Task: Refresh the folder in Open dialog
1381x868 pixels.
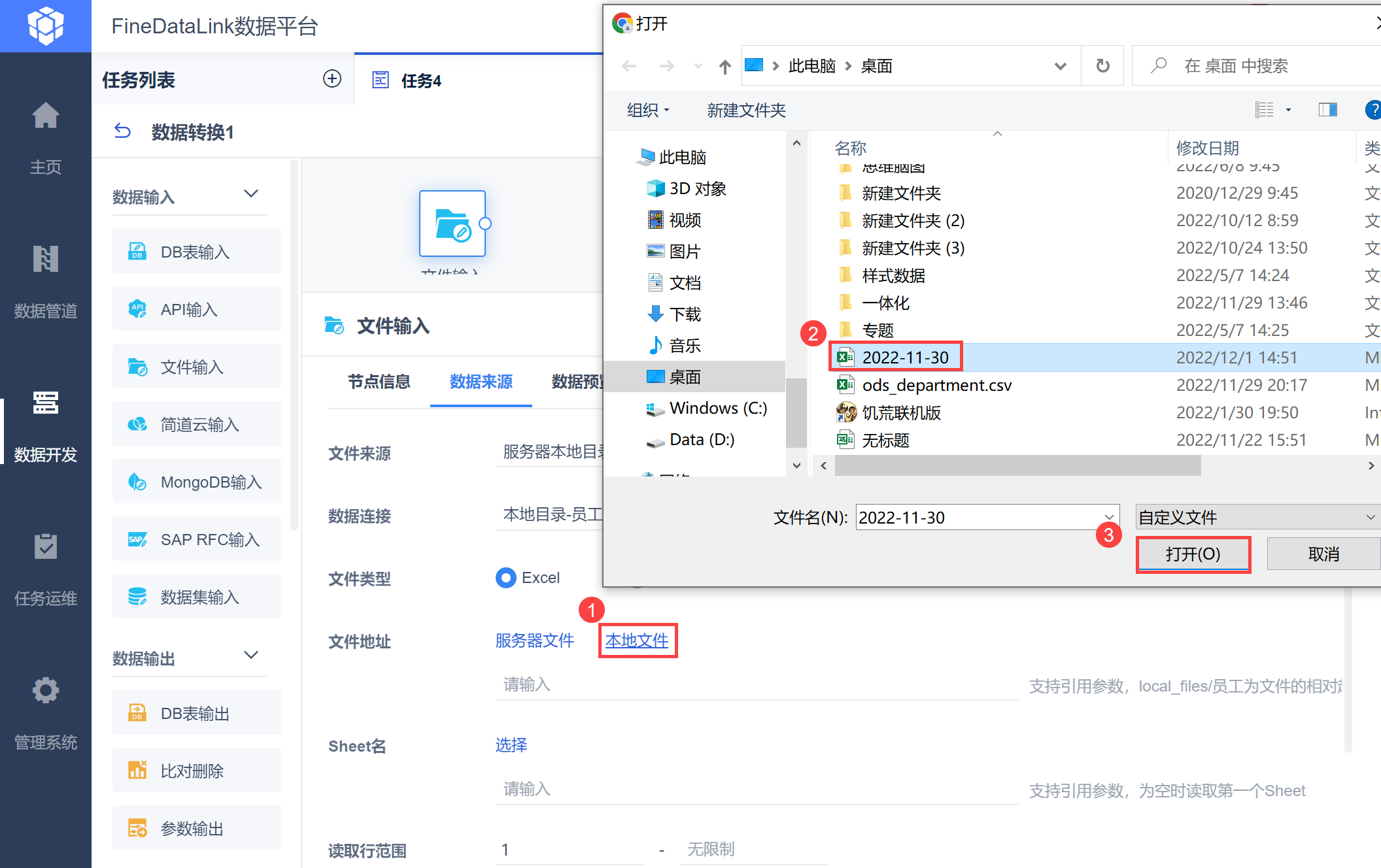Action: [1102, 65]
